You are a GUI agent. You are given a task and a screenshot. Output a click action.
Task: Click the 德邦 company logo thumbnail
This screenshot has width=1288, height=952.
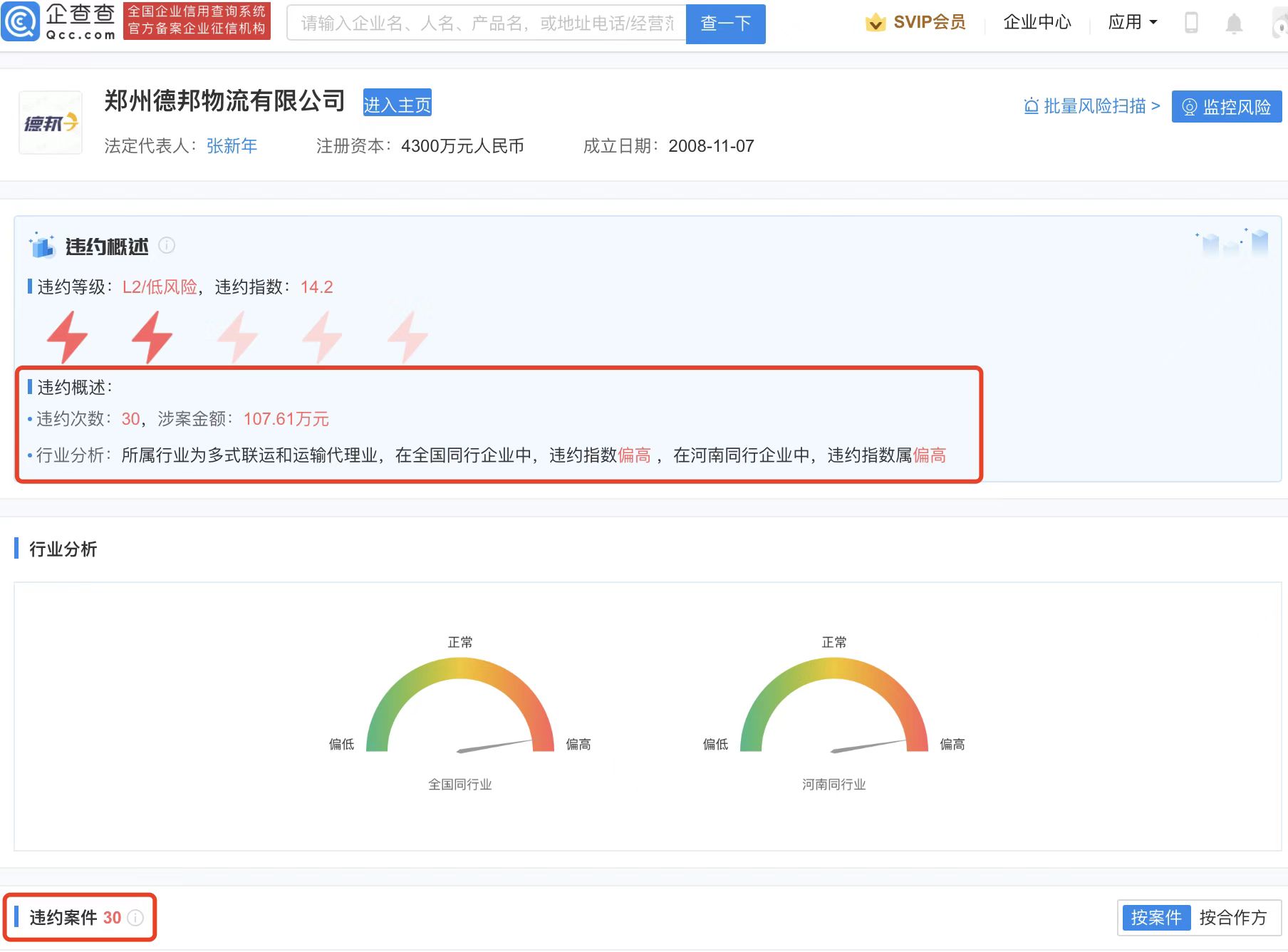pyautogui.click(x=51, y=123)
